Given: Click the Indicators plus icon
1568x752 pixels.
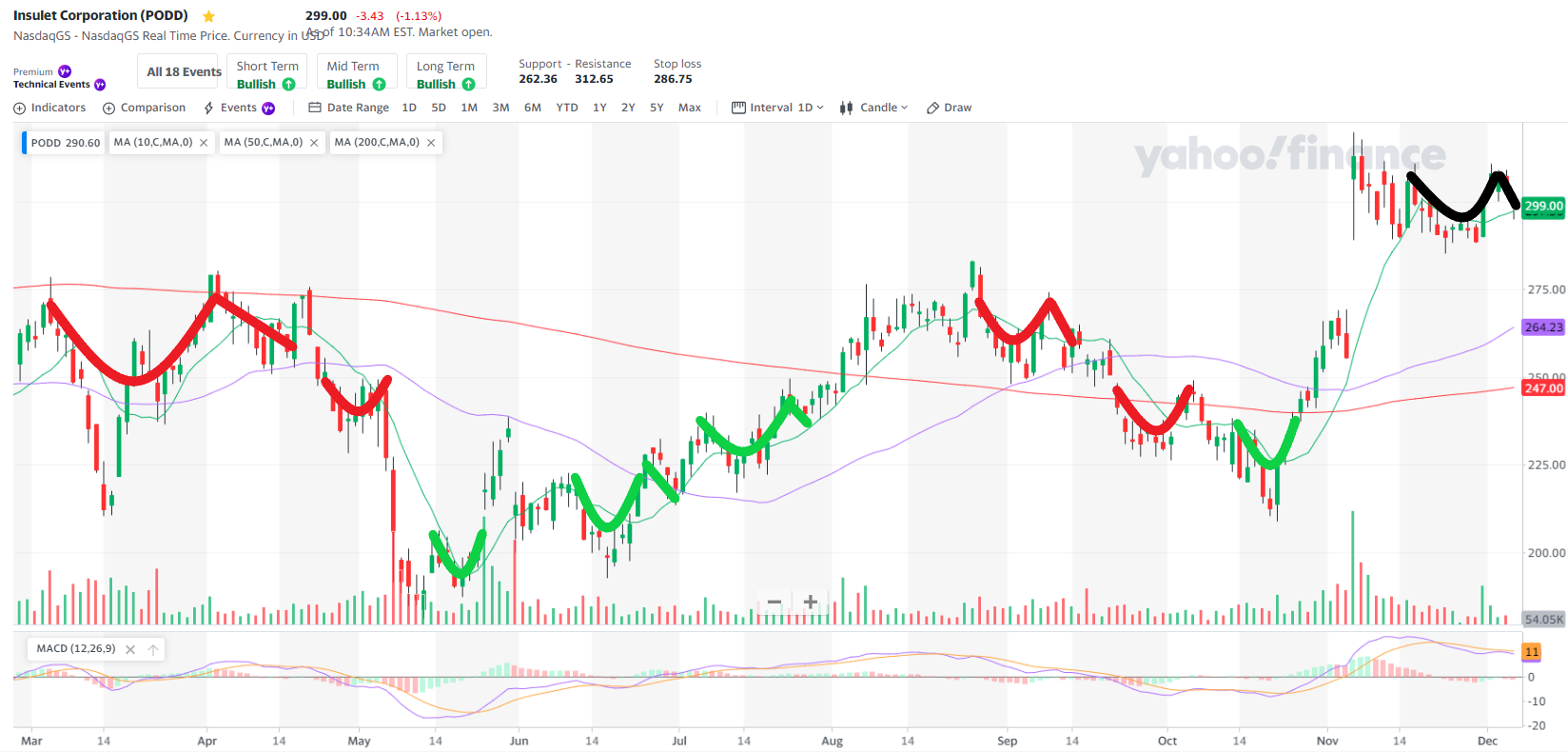Looking at the screenshot, I should (x=19, y=109).
